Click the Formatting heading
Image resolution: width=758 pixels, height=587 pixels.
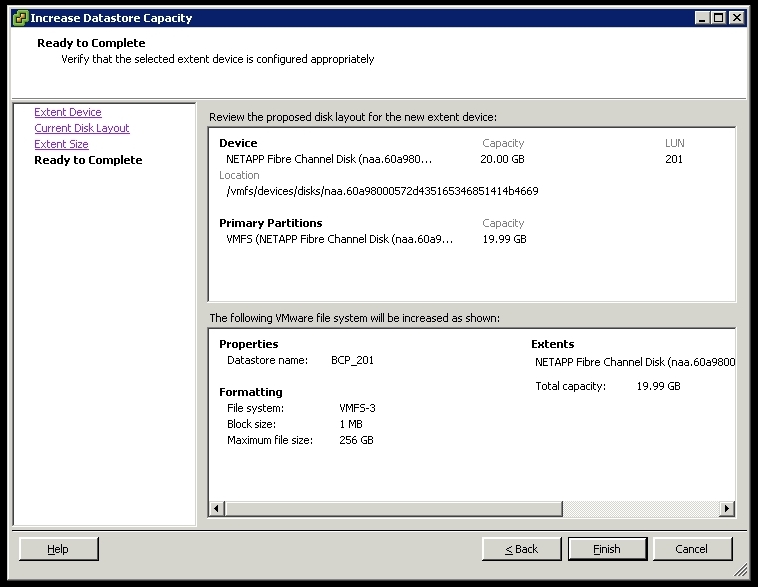click(250, 392)
